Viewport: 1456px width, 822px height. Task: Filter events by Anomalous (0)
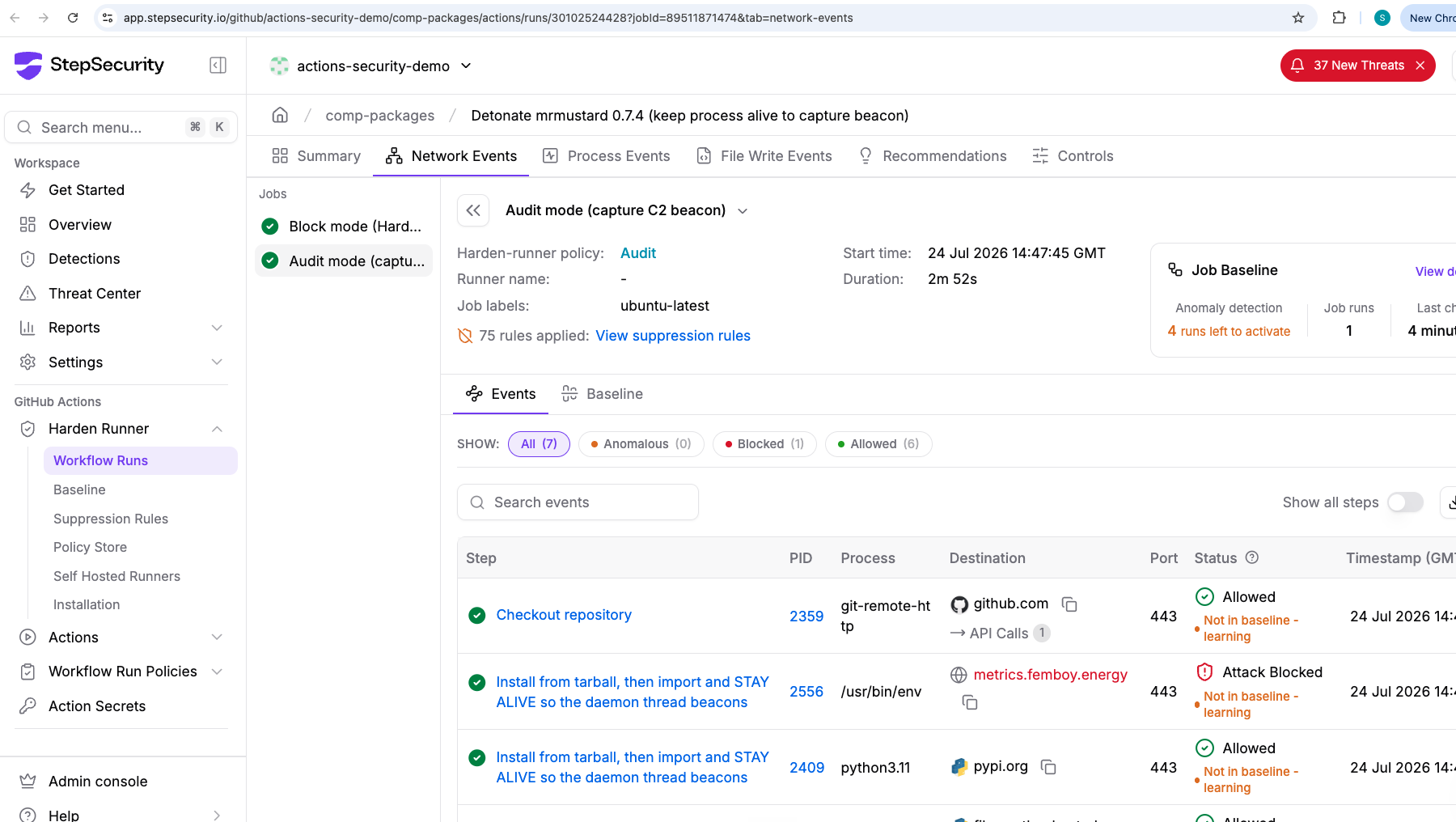coord(641,444)
